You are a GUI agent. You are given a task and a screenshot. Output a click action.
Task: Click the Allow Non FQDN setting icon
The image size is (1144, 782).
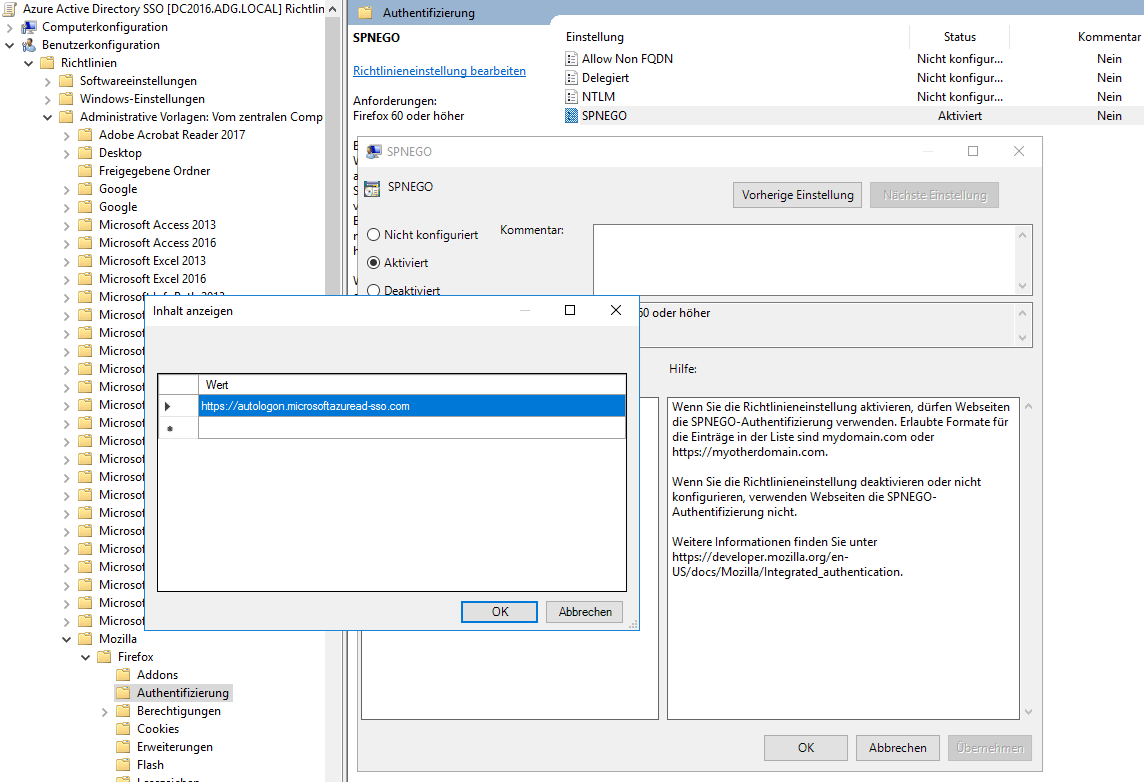(x=571, y=58)
